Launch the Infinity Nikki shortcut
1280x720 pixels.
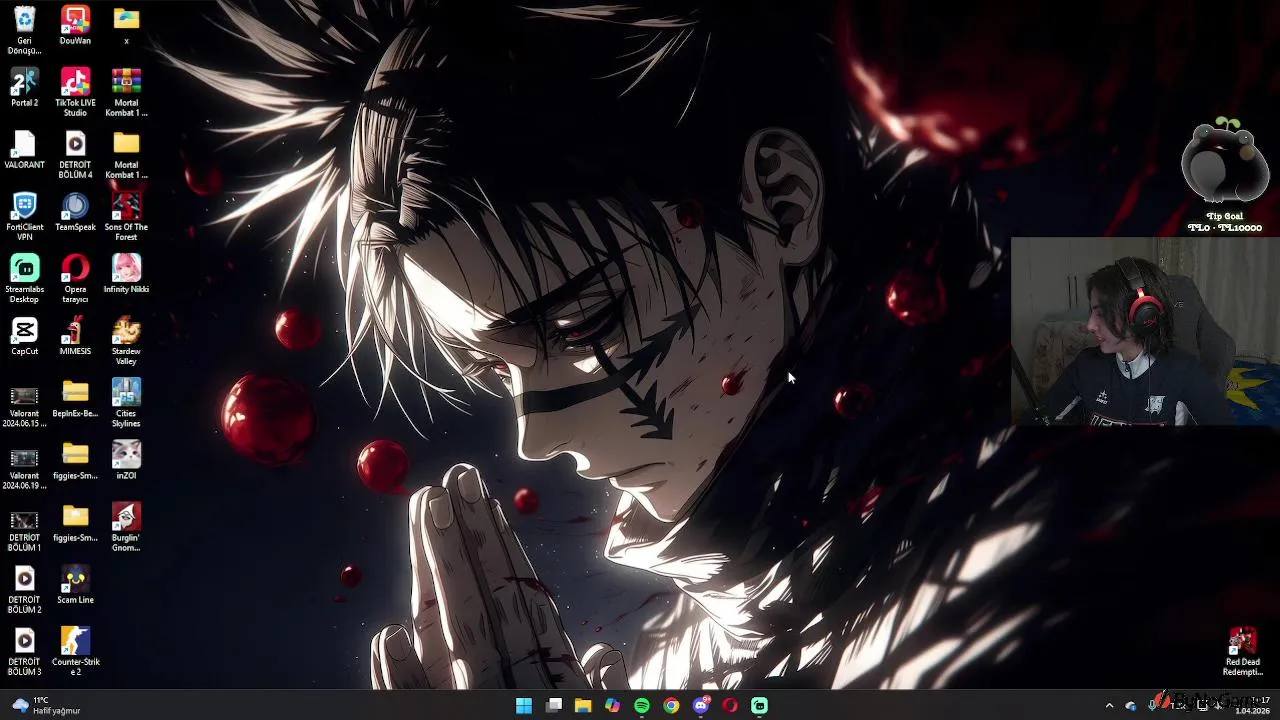point(126,274)
